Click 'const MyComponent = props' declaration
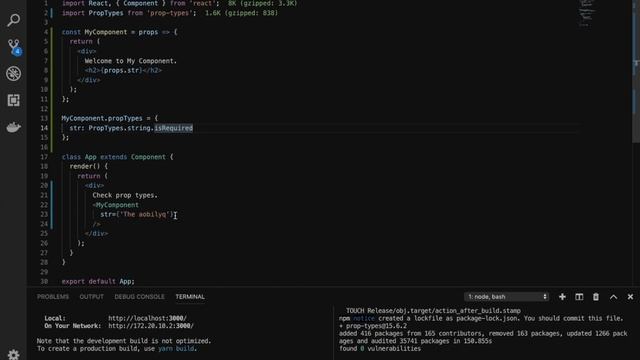The image size is (640, 360). (x=120, y=32)
